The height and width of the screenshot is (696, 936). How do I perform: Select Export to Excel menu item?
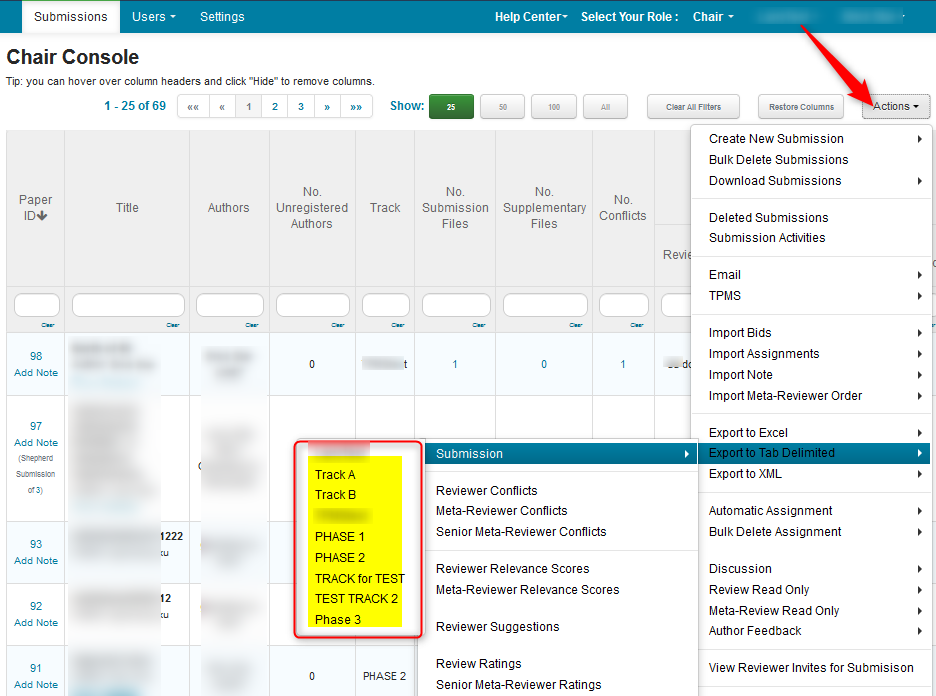click(748, 433)
